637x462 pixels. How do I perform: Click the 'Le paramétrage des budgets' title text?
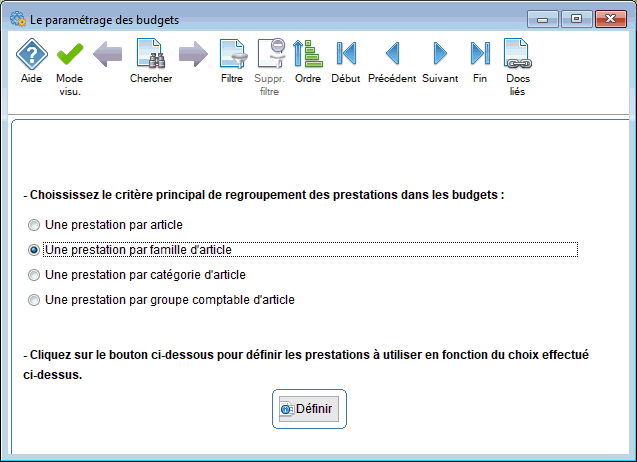click(104, 20)
